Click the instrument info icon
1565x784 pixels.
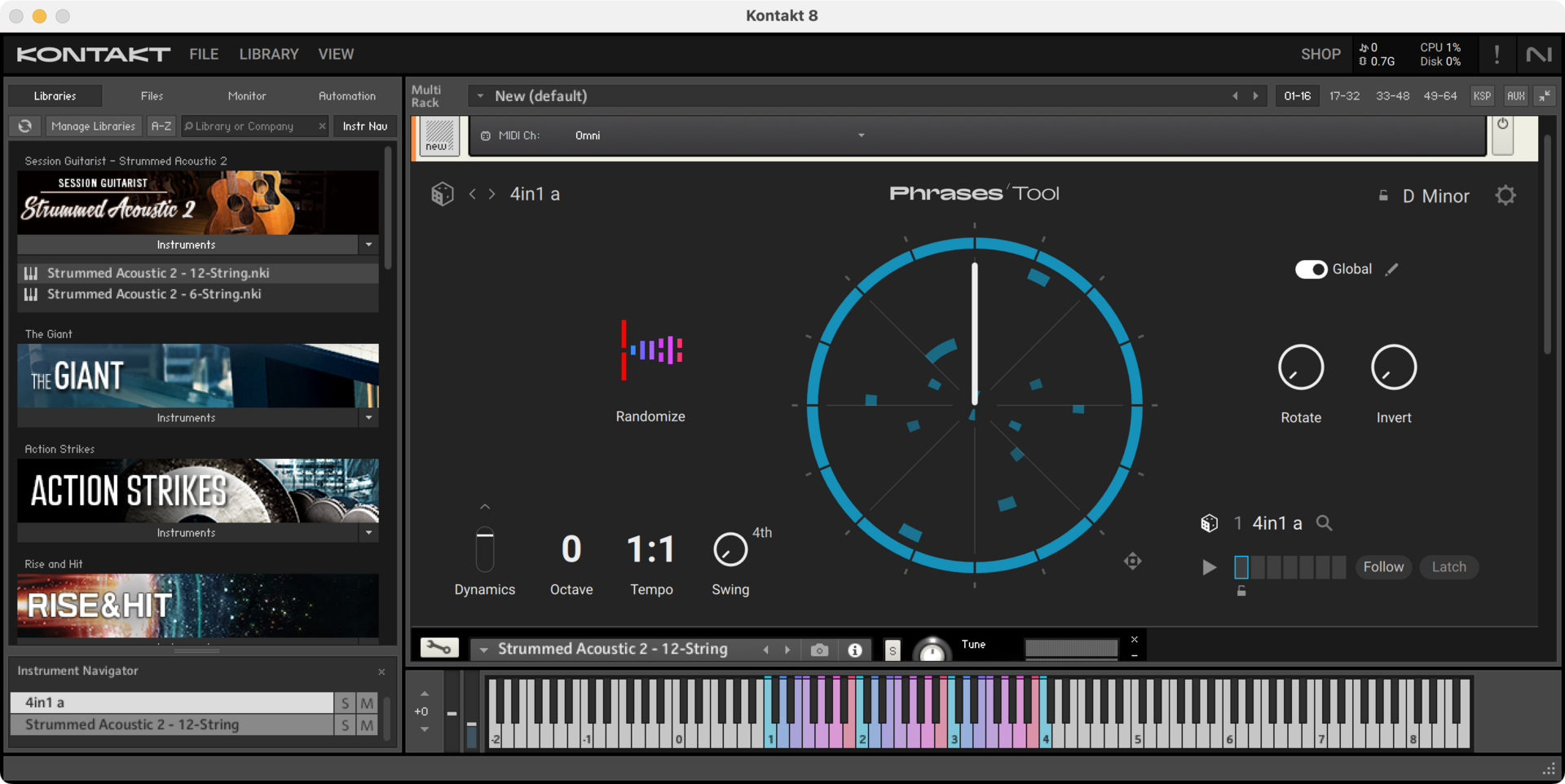click(854, 650)
